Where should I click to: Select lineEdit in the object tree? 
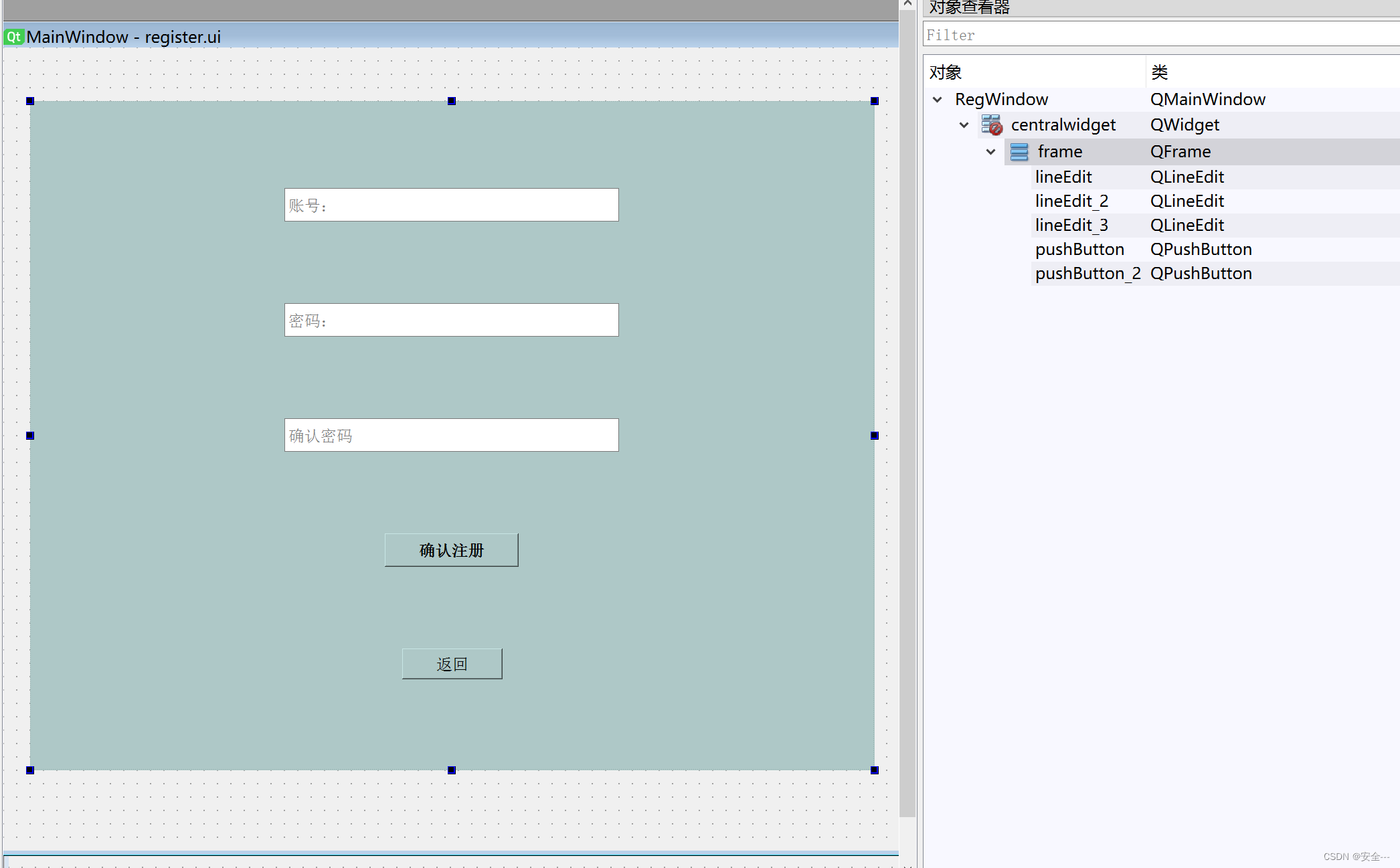coord(1063,177)
